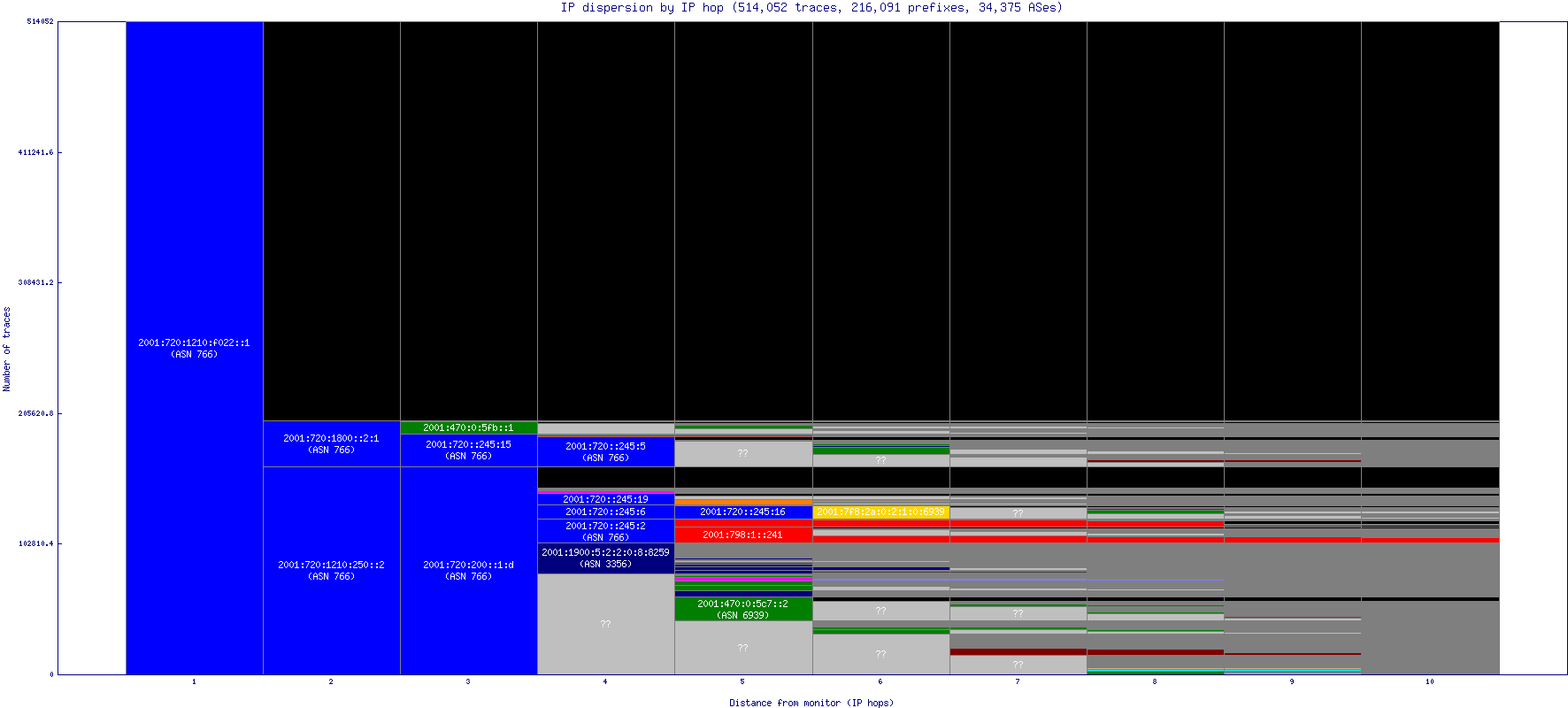Click the x-axis tick label 6

[880, 681]
